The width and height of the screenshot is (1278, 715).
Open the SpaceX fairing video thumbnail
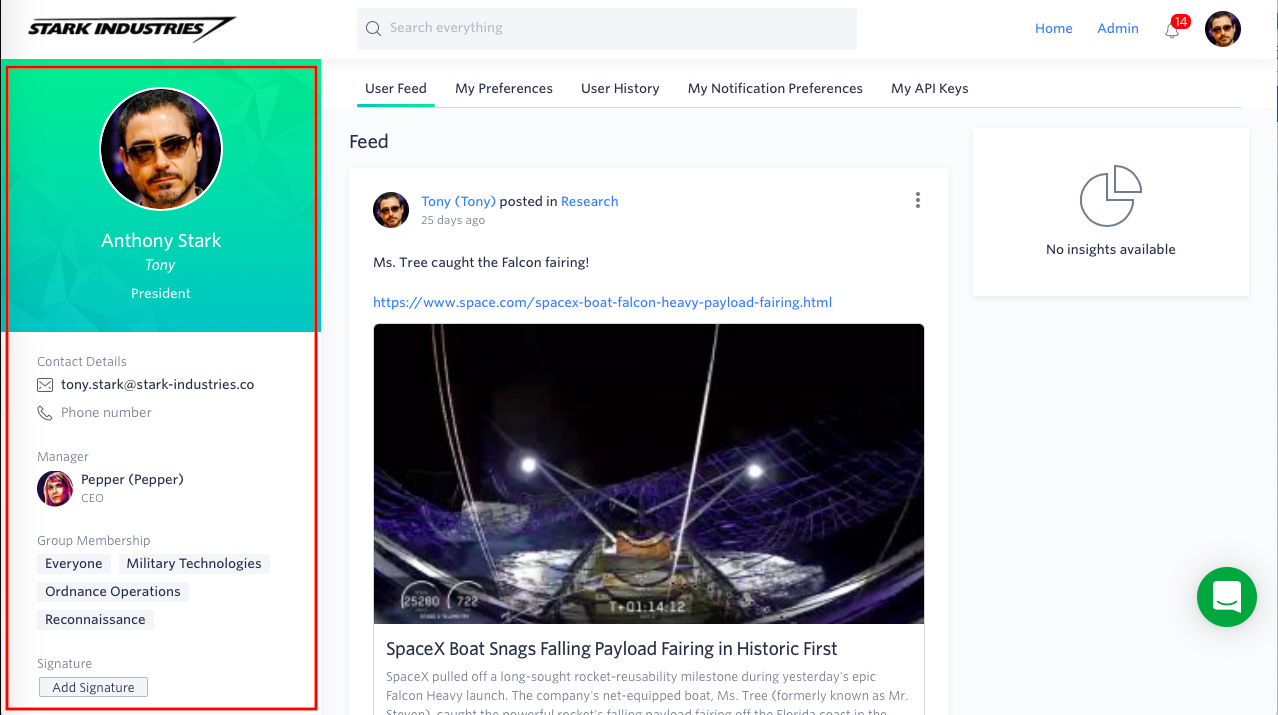649,474
